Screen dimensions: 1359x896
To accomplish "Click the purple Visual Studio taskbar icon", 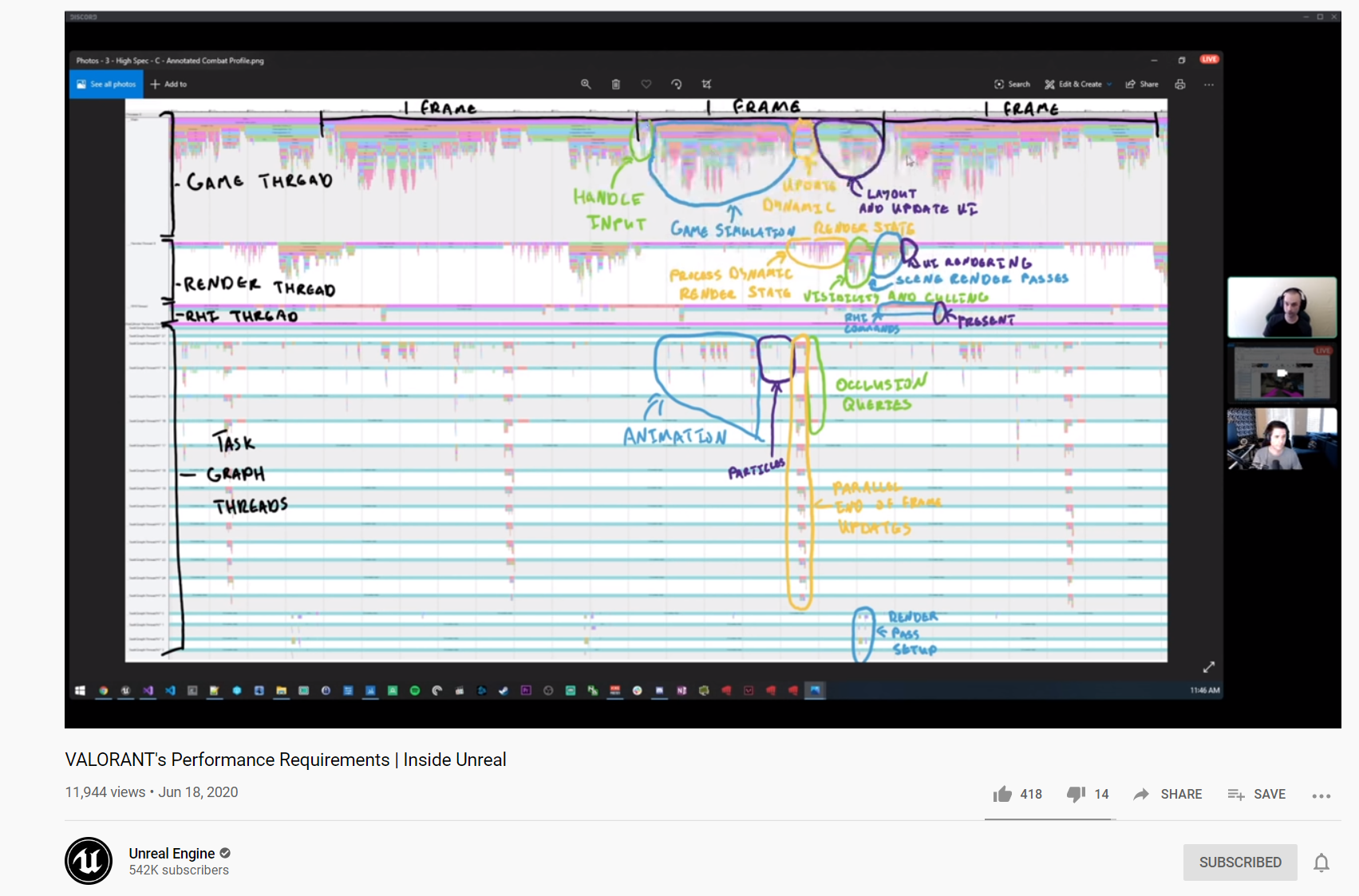I will point(148,690).
